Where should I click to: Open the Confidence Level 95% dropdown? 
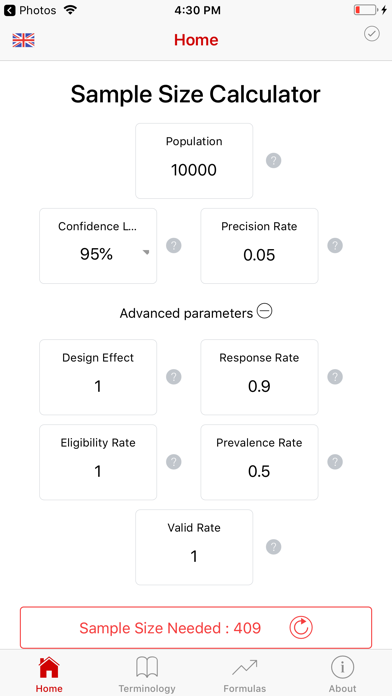98,246
